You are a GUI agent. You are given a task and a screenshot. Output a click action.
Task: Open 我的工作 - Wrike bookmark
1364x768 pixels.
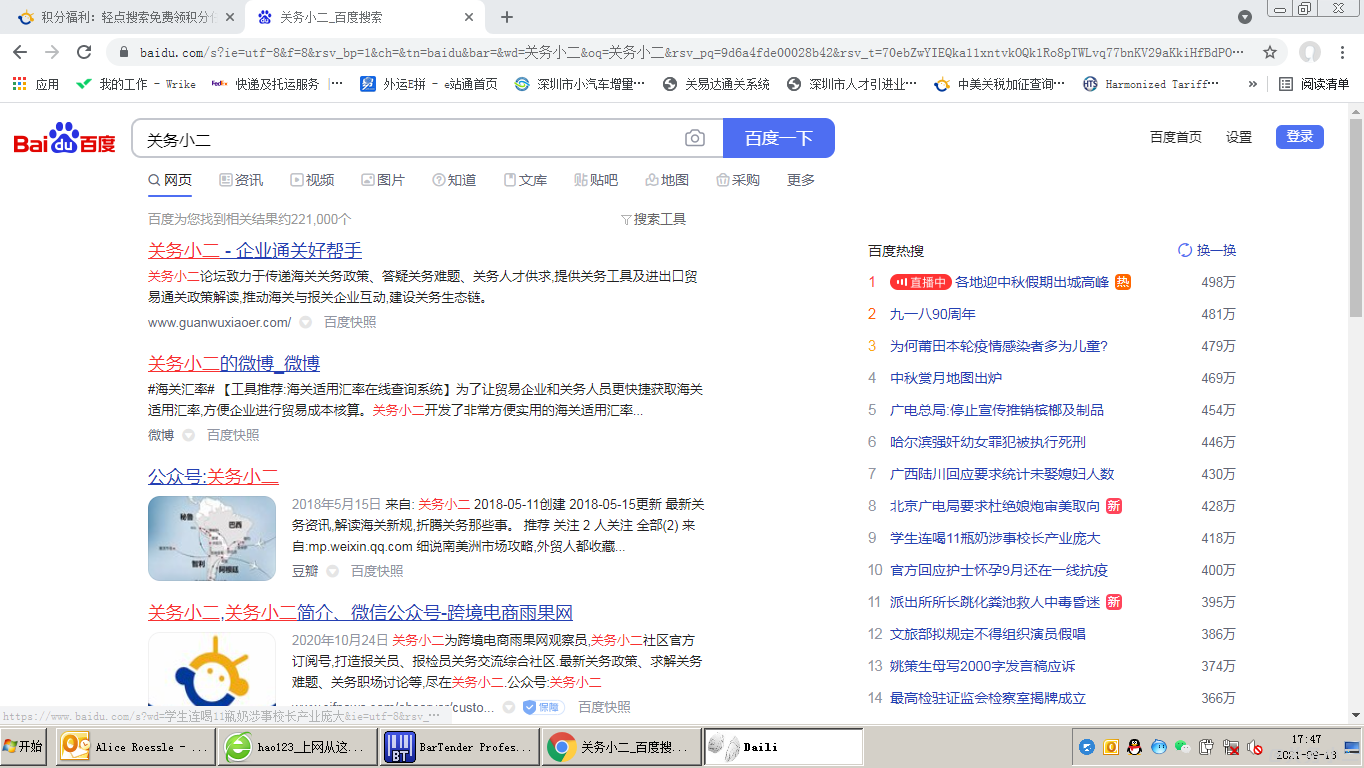pos(136,84)
